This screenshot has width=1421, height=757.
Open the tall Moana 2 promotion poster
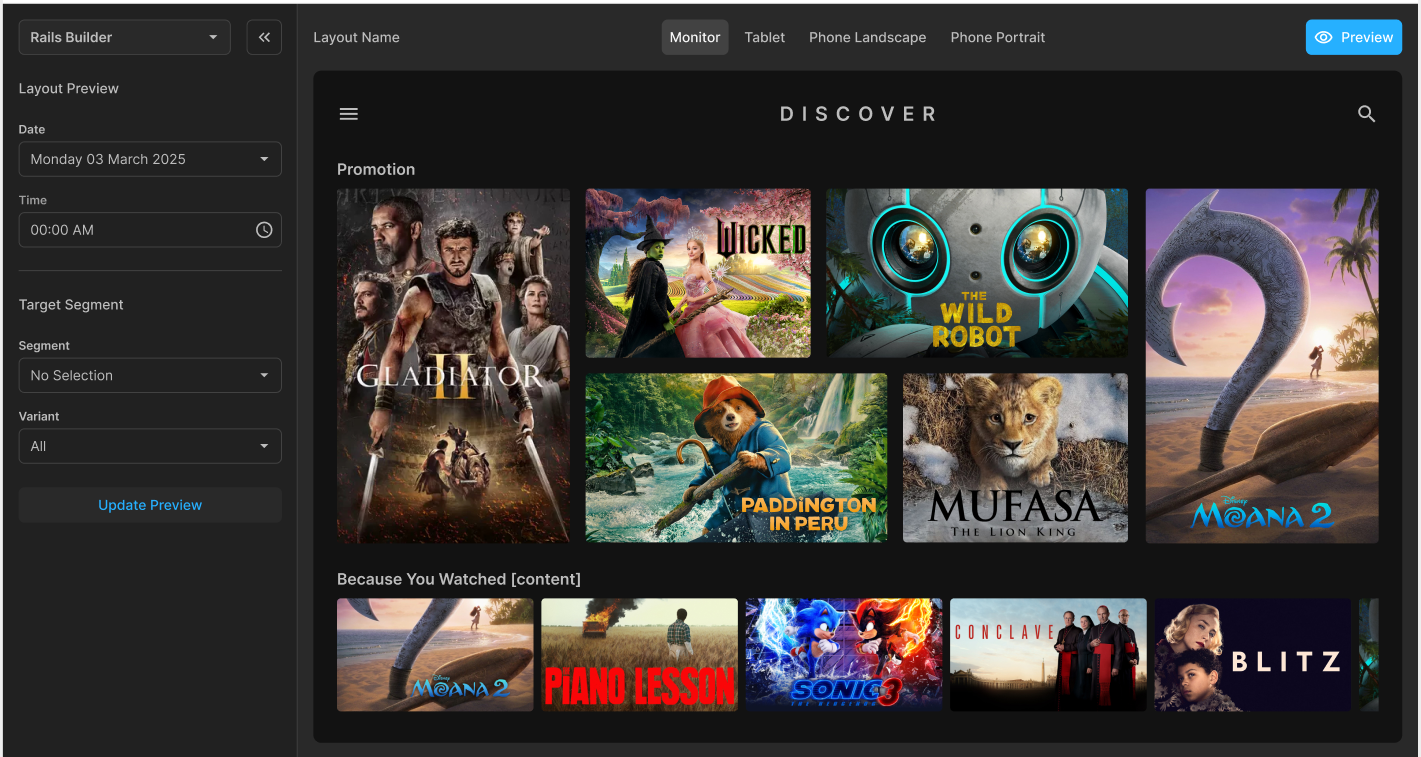1262,366
